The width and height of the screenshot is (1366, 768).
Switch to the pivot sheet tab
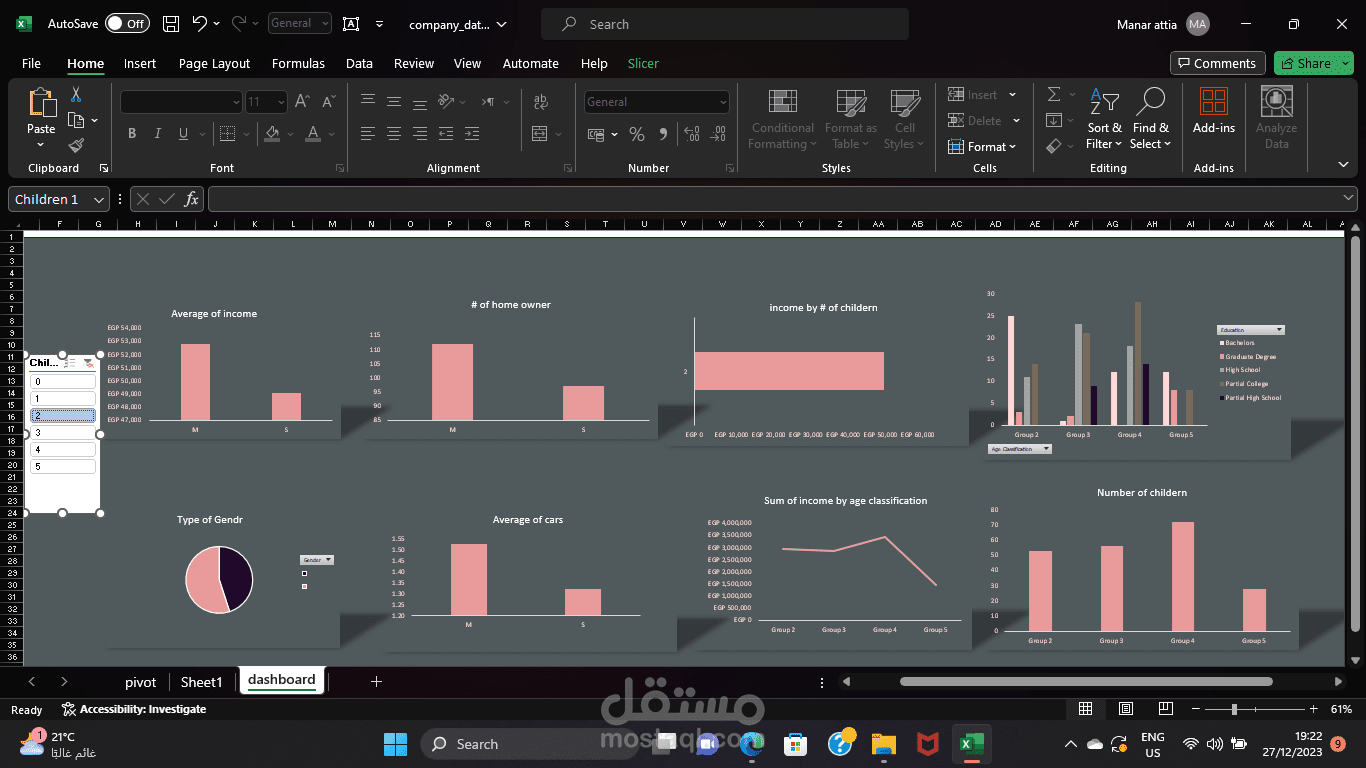(x=140, y=681)
